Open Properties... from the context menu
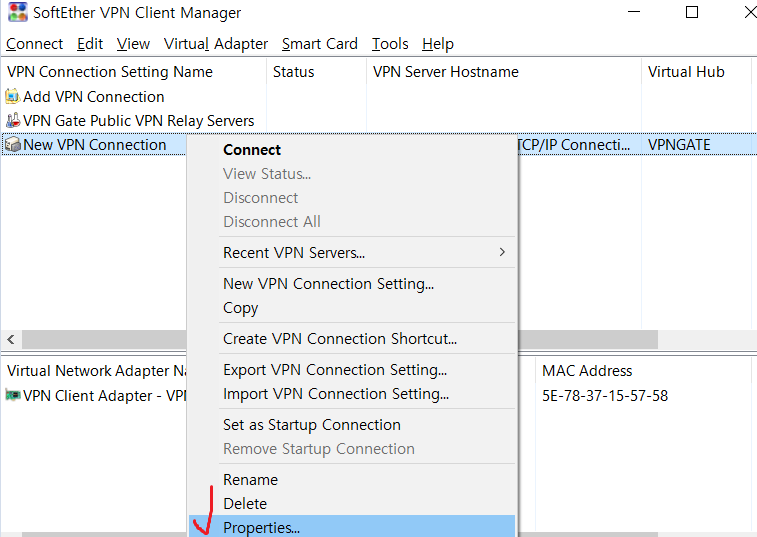757x537 pixels. pos(351,527)
